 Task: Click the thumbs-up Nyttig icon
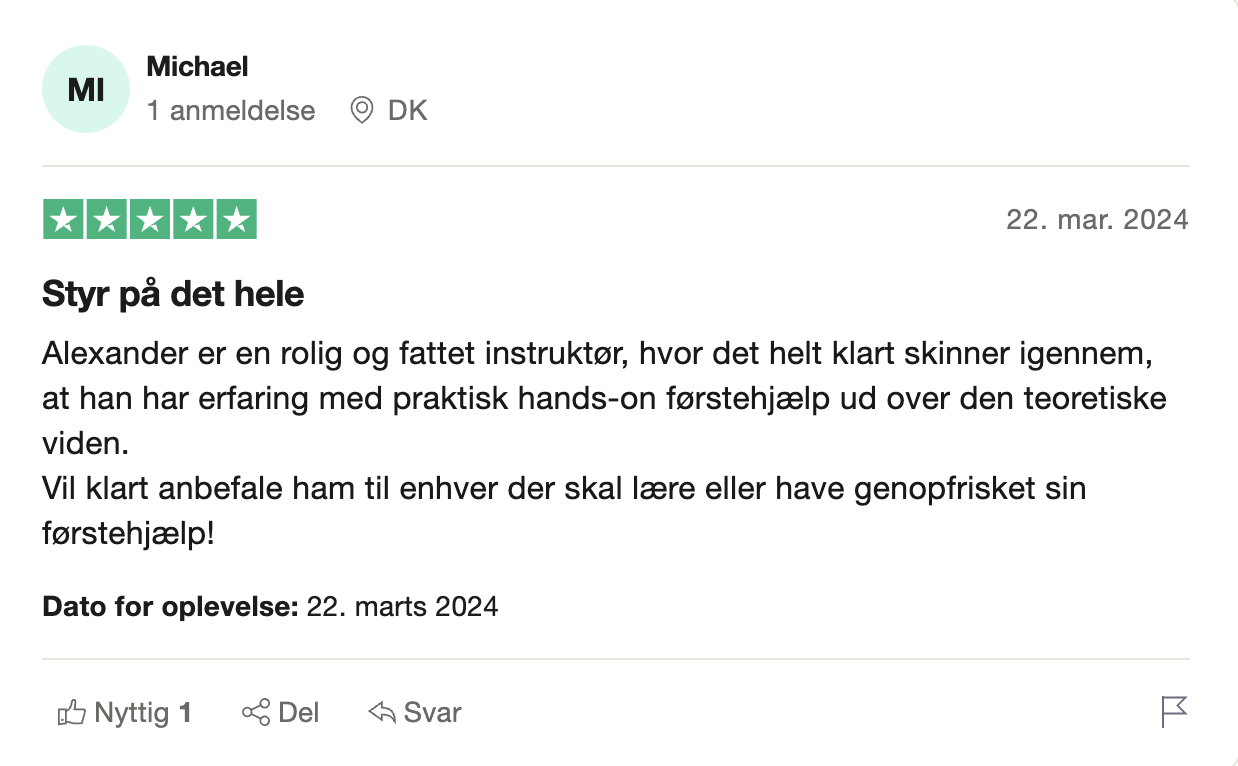pyautogui.click(x=71, y=712)
